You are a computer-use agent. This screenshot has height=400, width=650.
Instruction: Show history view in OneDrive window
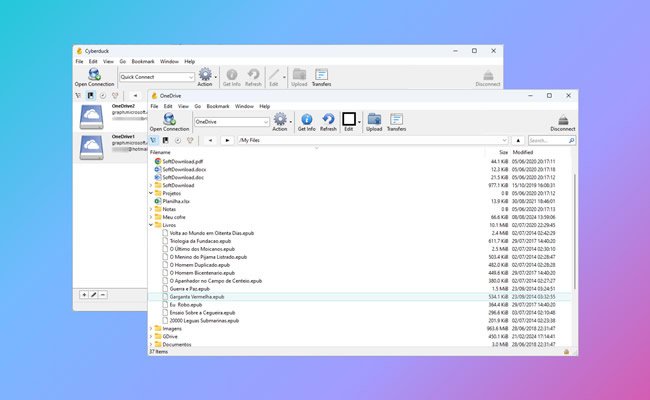(x=178, y=140)
